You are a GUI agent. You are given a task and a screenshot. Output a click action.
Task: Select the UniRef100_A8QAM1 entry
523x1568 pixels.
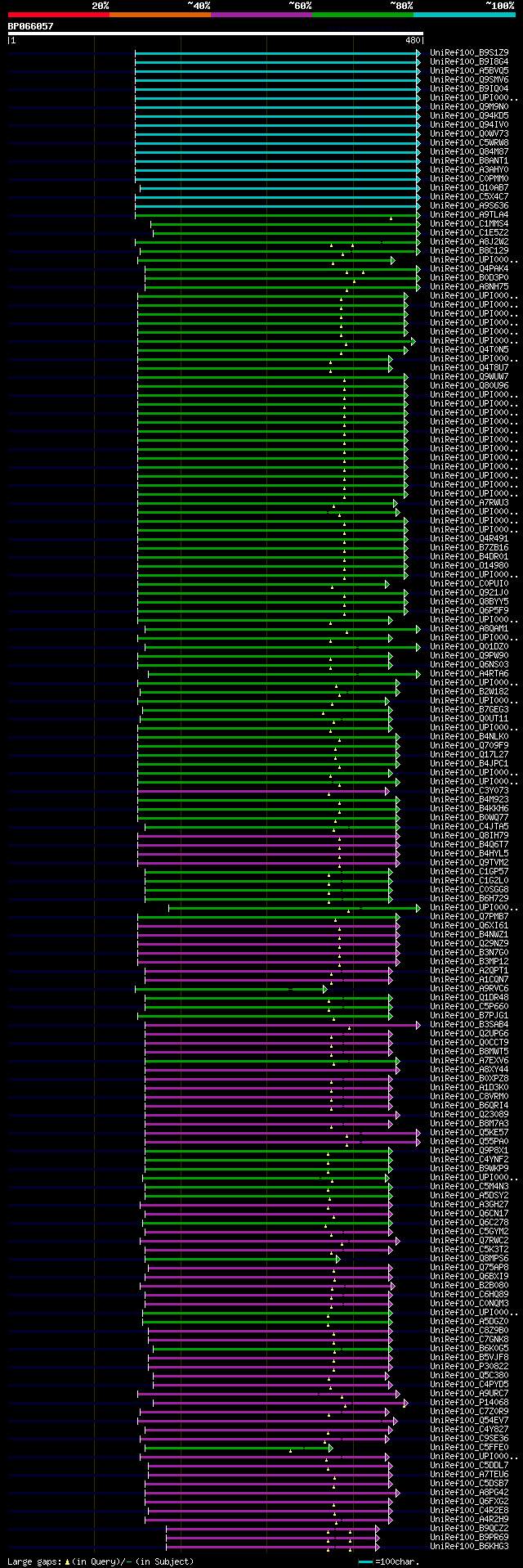coord(469,628)
